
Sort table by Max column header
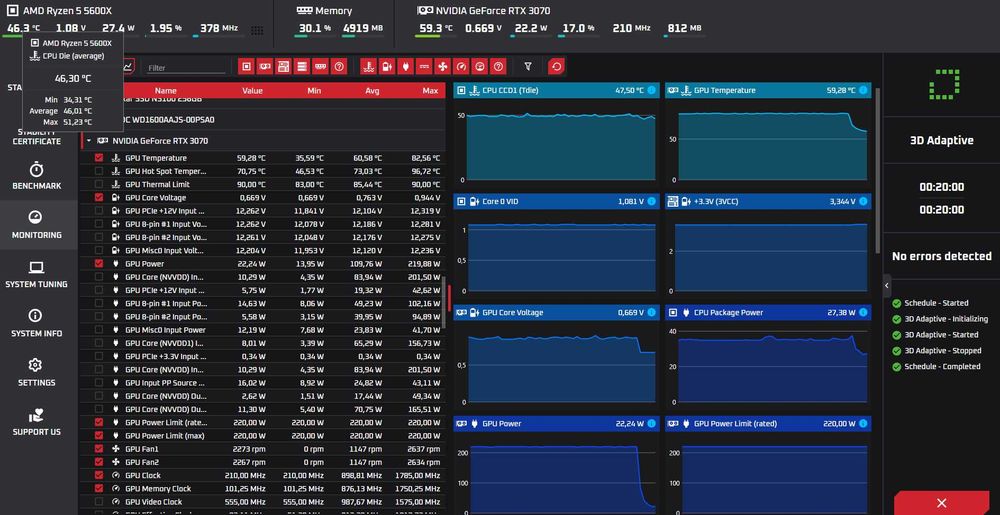click(430, 91)
